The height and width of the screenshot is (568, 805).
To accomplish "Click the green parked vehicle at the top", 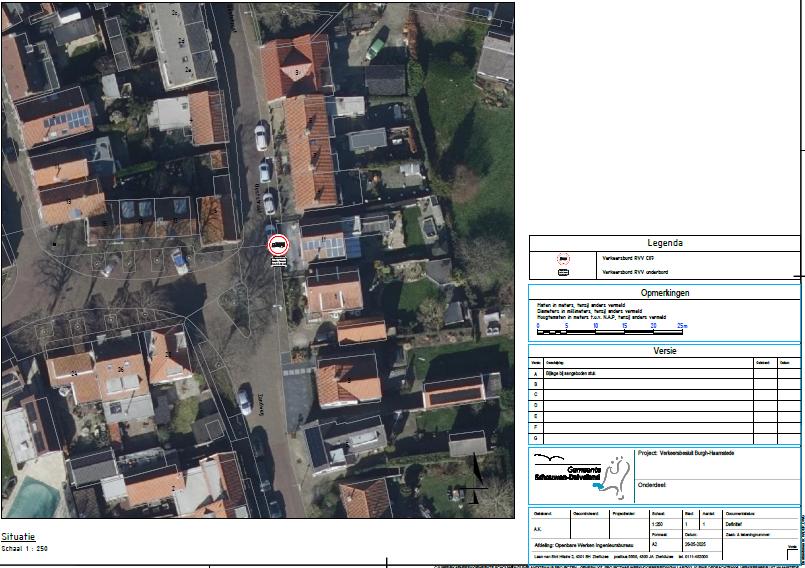I will point(376,45).
